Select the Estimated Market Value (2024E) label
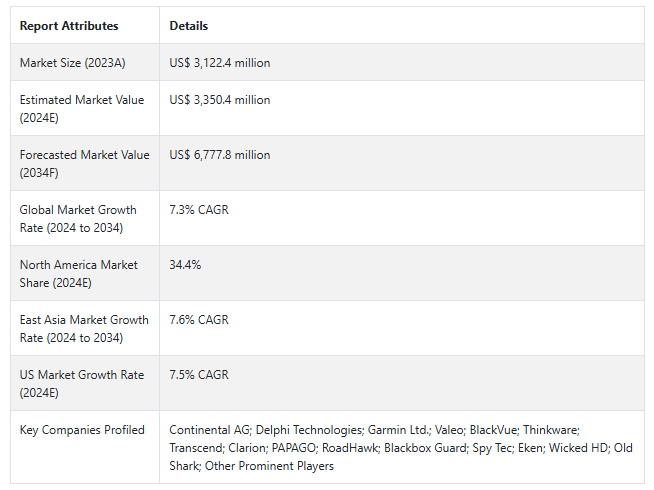The image size is (654, 490). 82,108
